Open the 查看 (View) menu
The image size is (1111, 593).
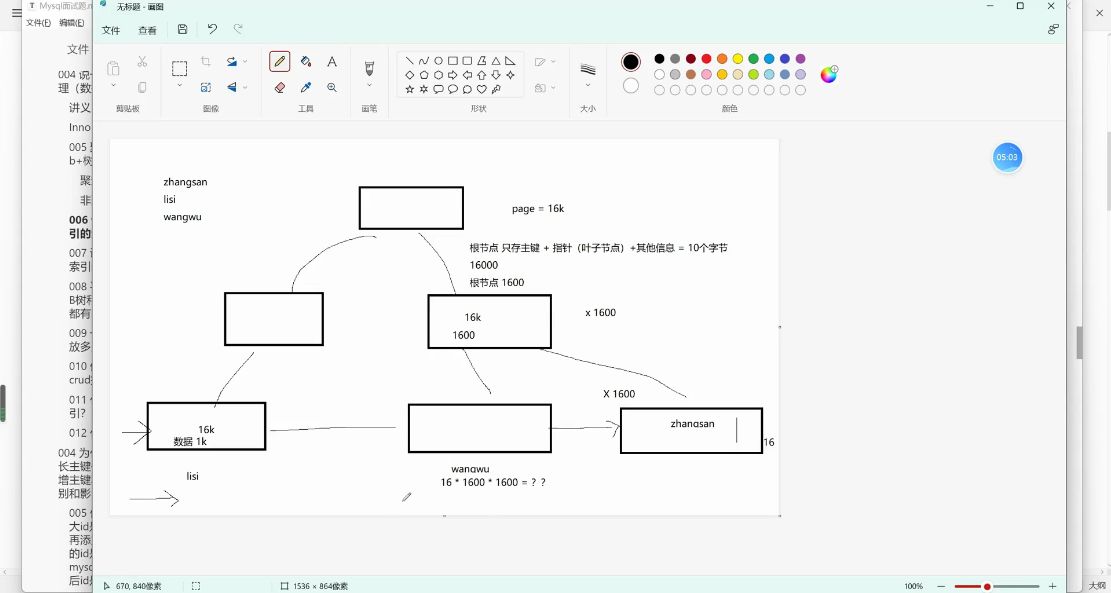tap(146, 30)
